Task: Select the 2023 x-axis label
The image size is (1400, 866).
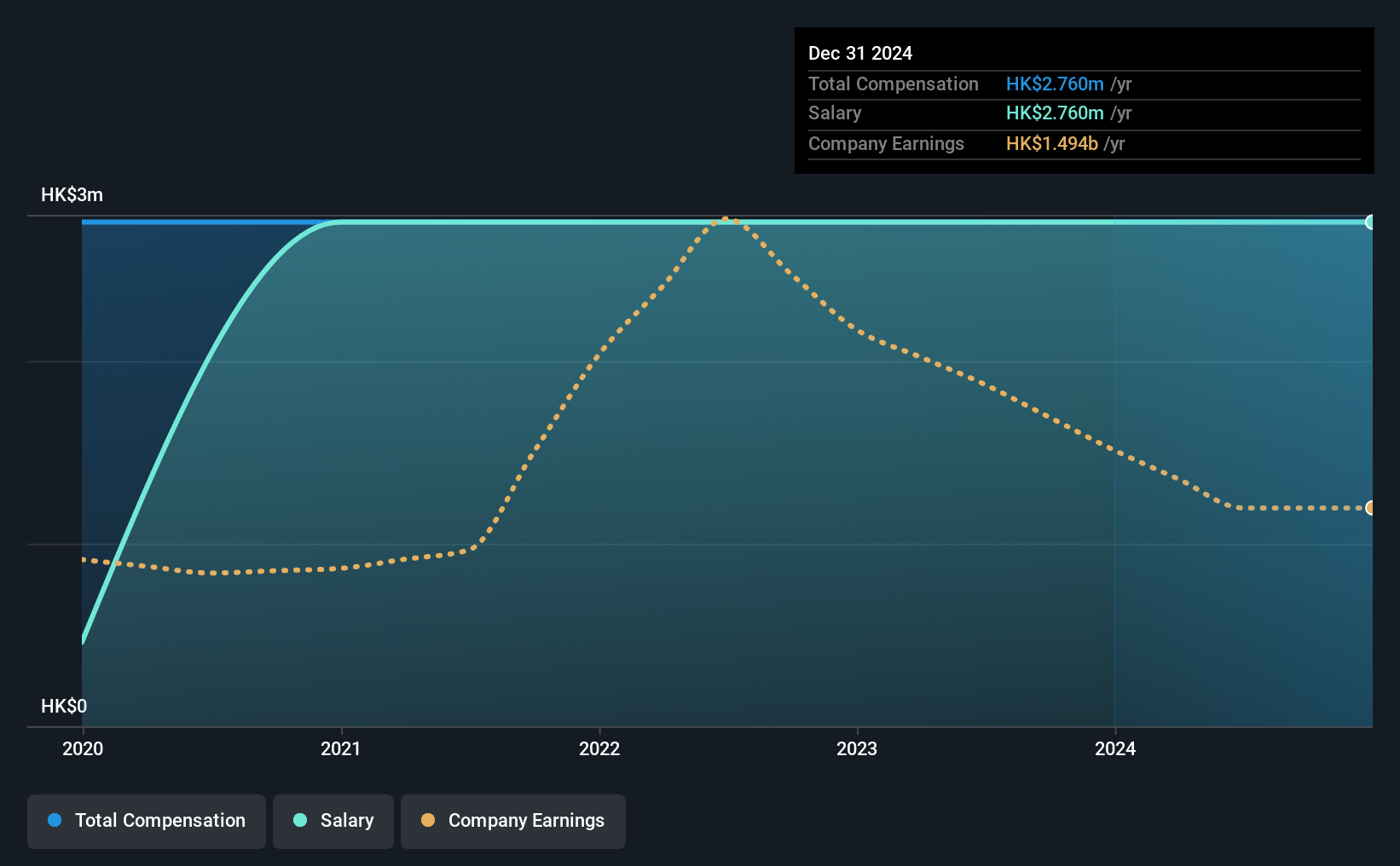Action: click(857, 748)
